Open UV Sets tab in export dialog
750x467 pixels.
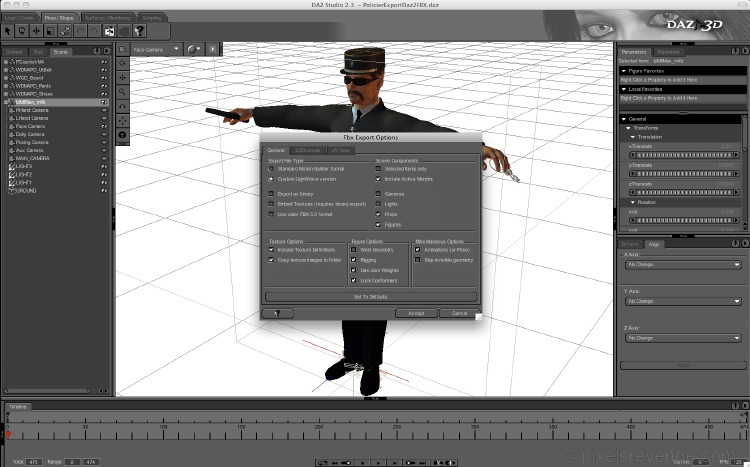341,150
